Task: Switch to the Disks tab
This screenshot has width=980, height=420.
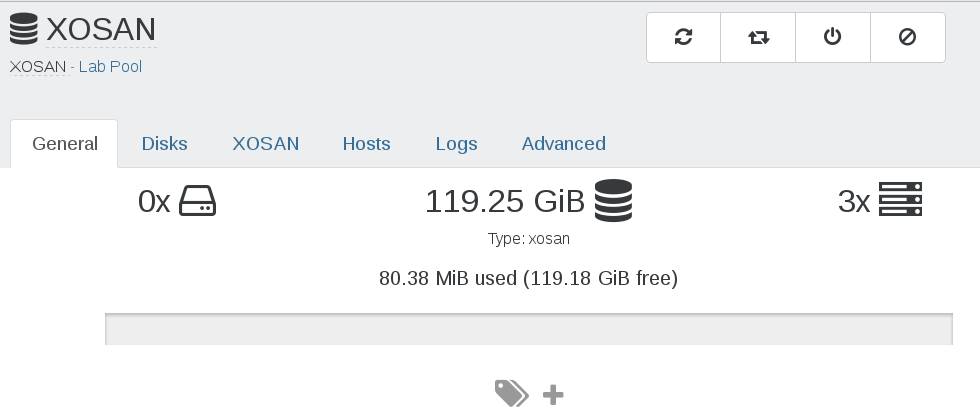Action: pyautogui.click(x=164, y=144)
